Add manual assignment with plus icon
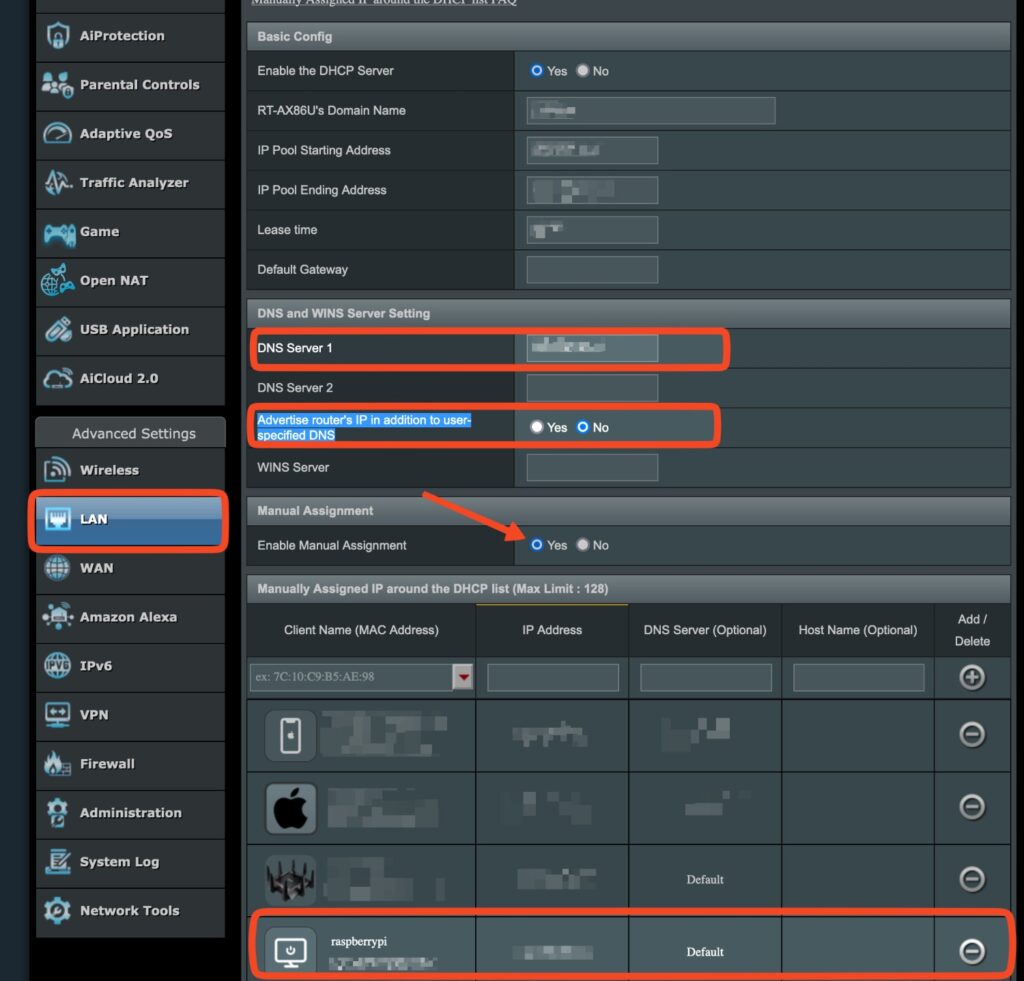This screenshot has width=1024, height=981. [x=971, y=677]
